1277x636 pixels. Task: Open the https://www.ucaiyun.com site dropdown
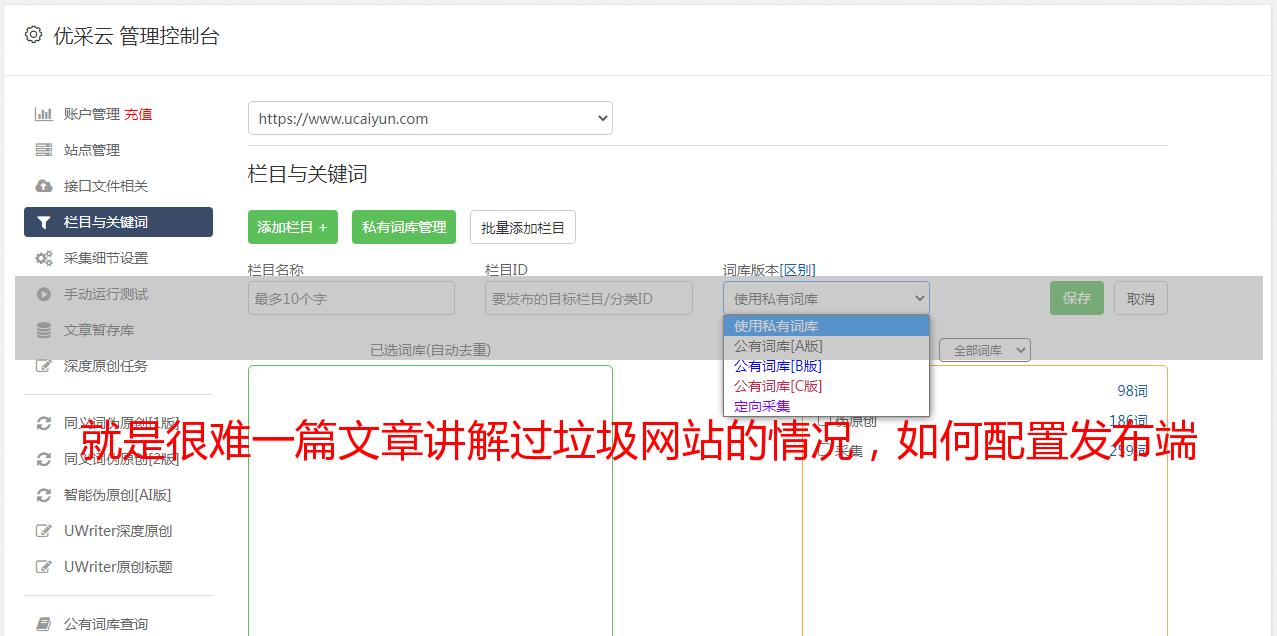(430, 118)
